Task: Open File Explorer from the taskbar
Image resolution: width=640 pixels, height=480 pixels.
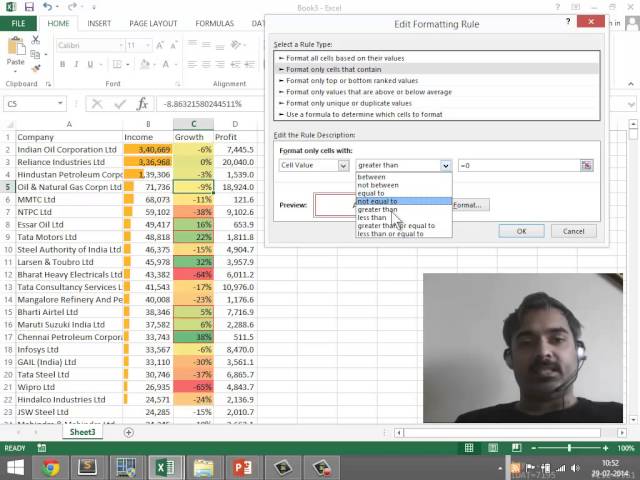Action: coord(204,467)
